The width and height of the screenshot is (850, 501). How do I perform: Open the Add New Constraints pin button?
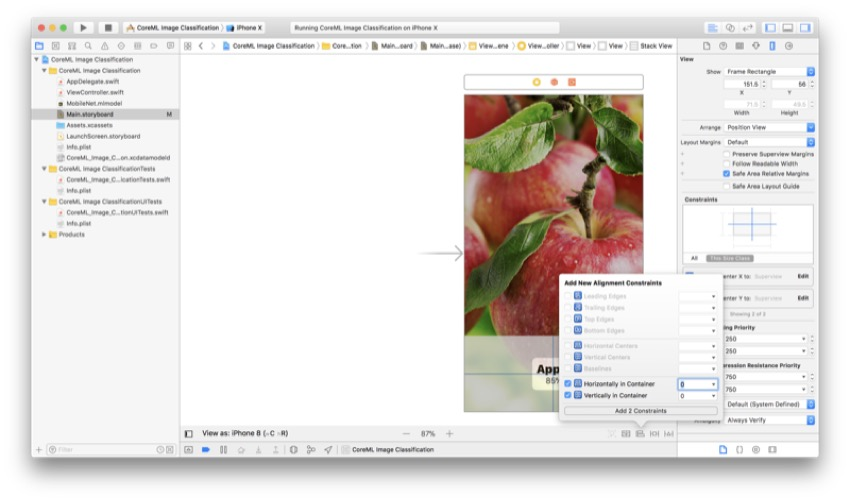click(x=654, y=434)
